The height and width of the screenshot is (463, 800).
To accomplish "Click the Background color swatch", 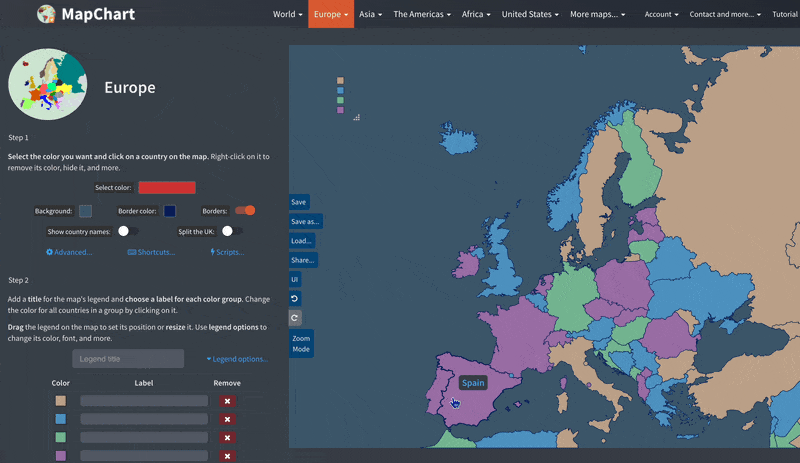I will (85, 211).
